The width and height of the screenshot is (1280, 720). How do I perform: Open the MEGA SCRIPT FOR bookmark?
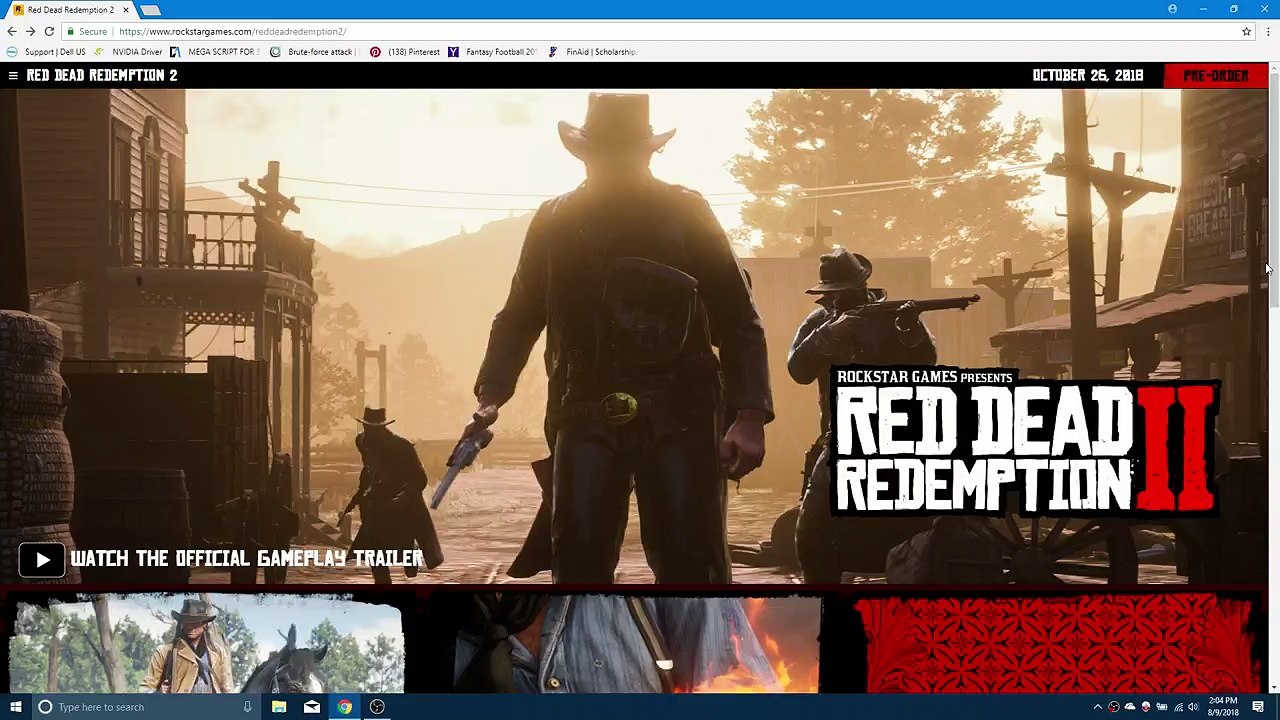215,52
